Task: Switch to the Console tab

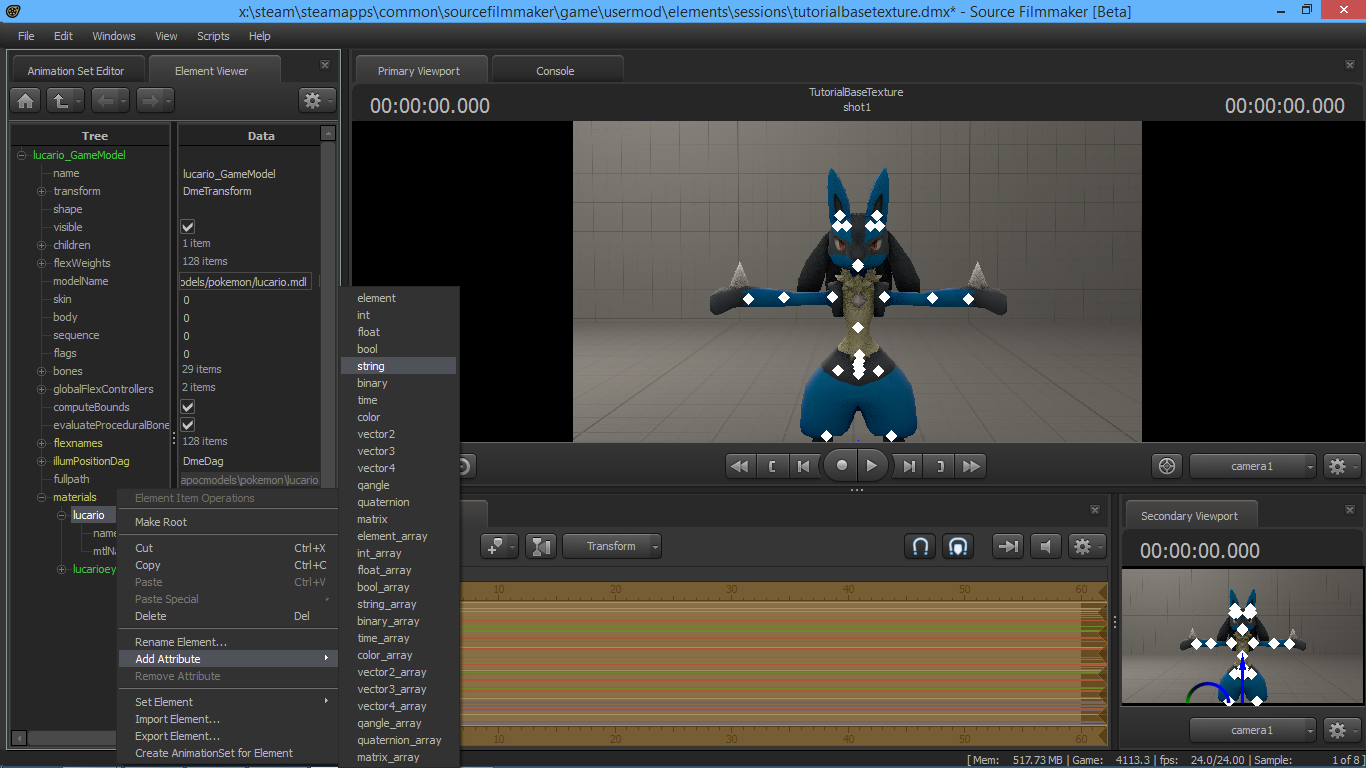Action: [555, 71]
